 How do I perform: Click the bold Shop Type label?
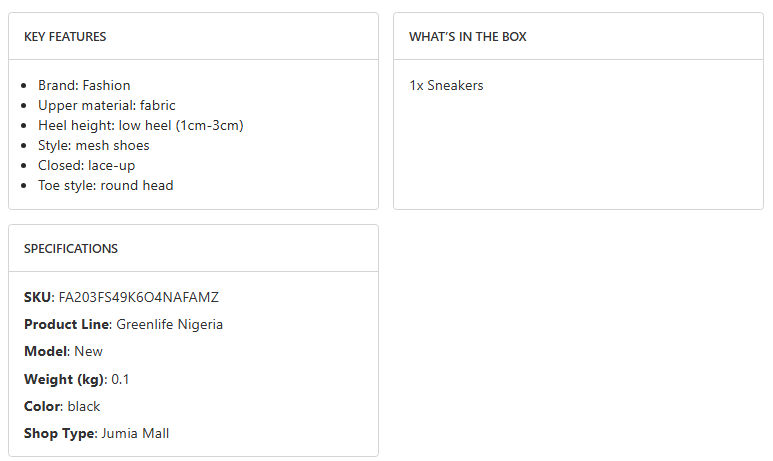tap(59, 434)
